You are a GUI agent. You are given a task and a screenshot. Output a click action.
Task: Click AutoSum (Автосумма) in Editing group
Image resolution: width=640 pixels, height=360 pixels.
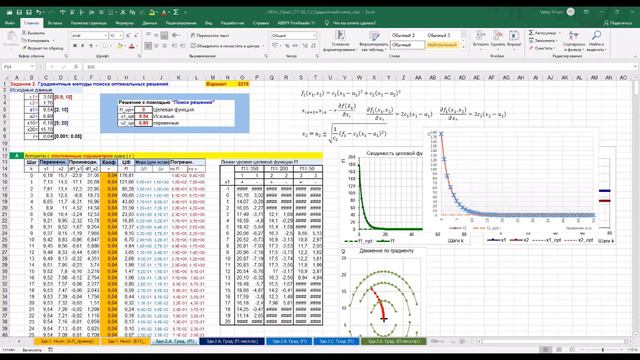point(544,33)
